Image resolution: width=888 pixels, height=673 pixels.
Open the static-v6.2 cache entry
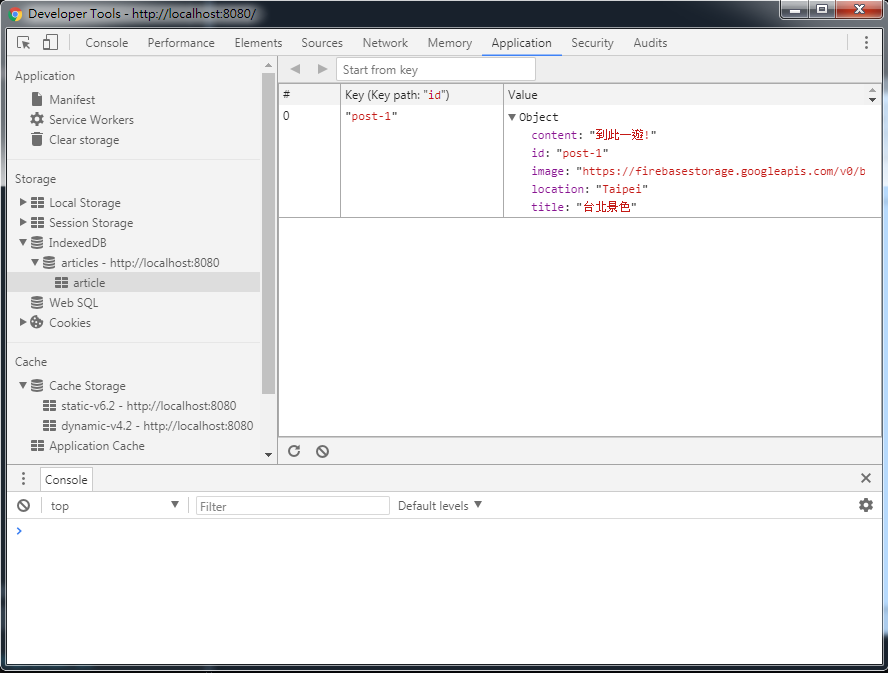(148, 406)
